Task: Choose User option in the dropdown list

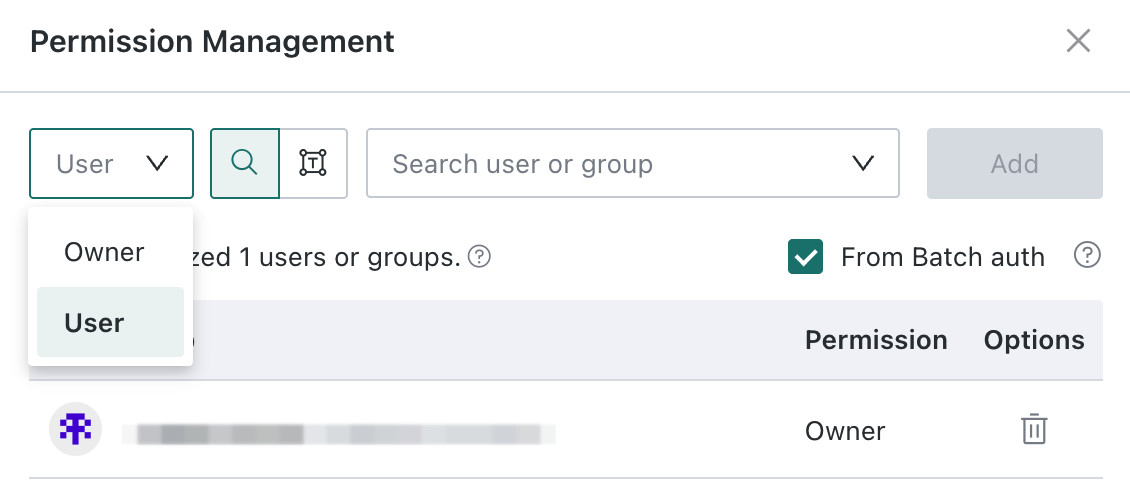Action: [110, 322]
